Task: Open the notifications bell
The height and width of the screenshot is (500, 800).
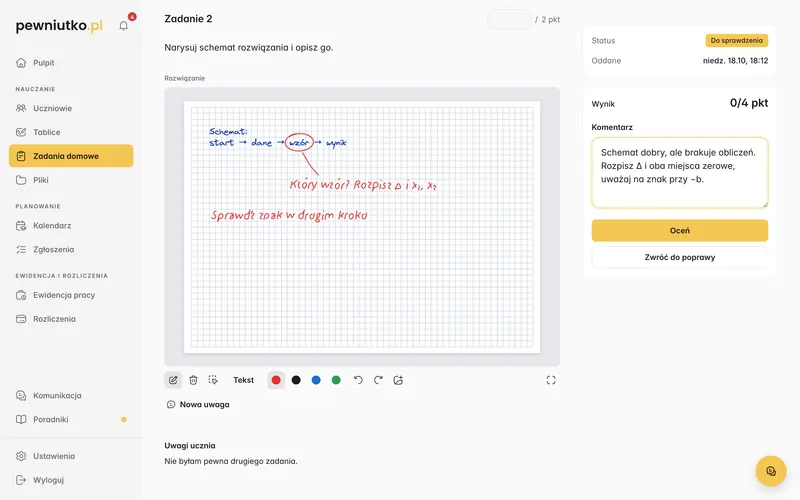Action: (x=123, y=26)
